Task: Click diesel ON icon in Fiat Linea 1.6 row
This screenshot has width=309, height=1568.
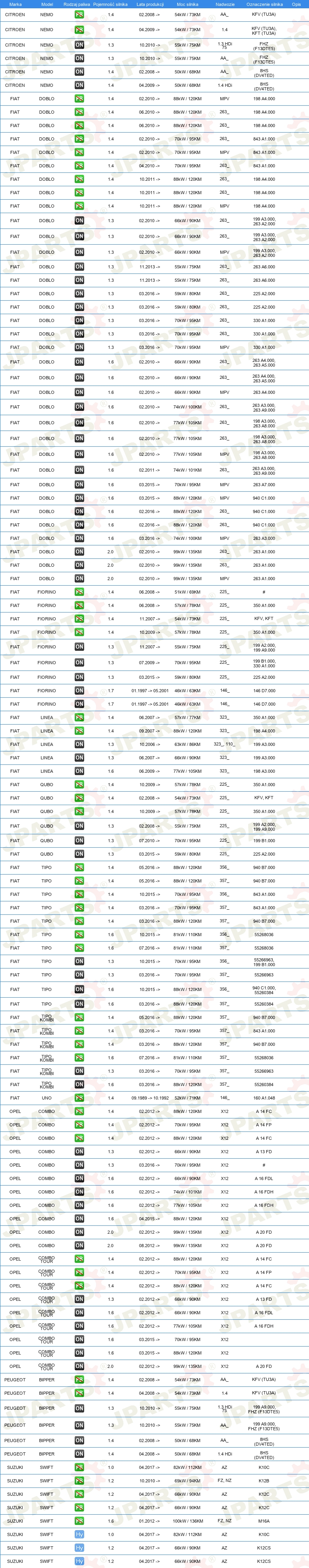Action: 79,771
